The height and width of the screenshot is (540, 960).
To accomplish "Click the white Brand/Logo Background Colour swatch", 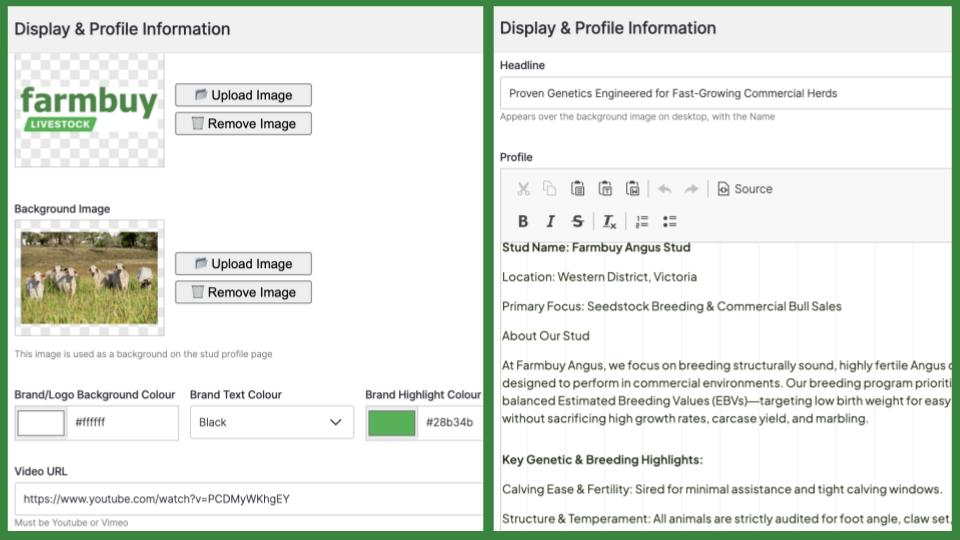I will click(41, 422).
